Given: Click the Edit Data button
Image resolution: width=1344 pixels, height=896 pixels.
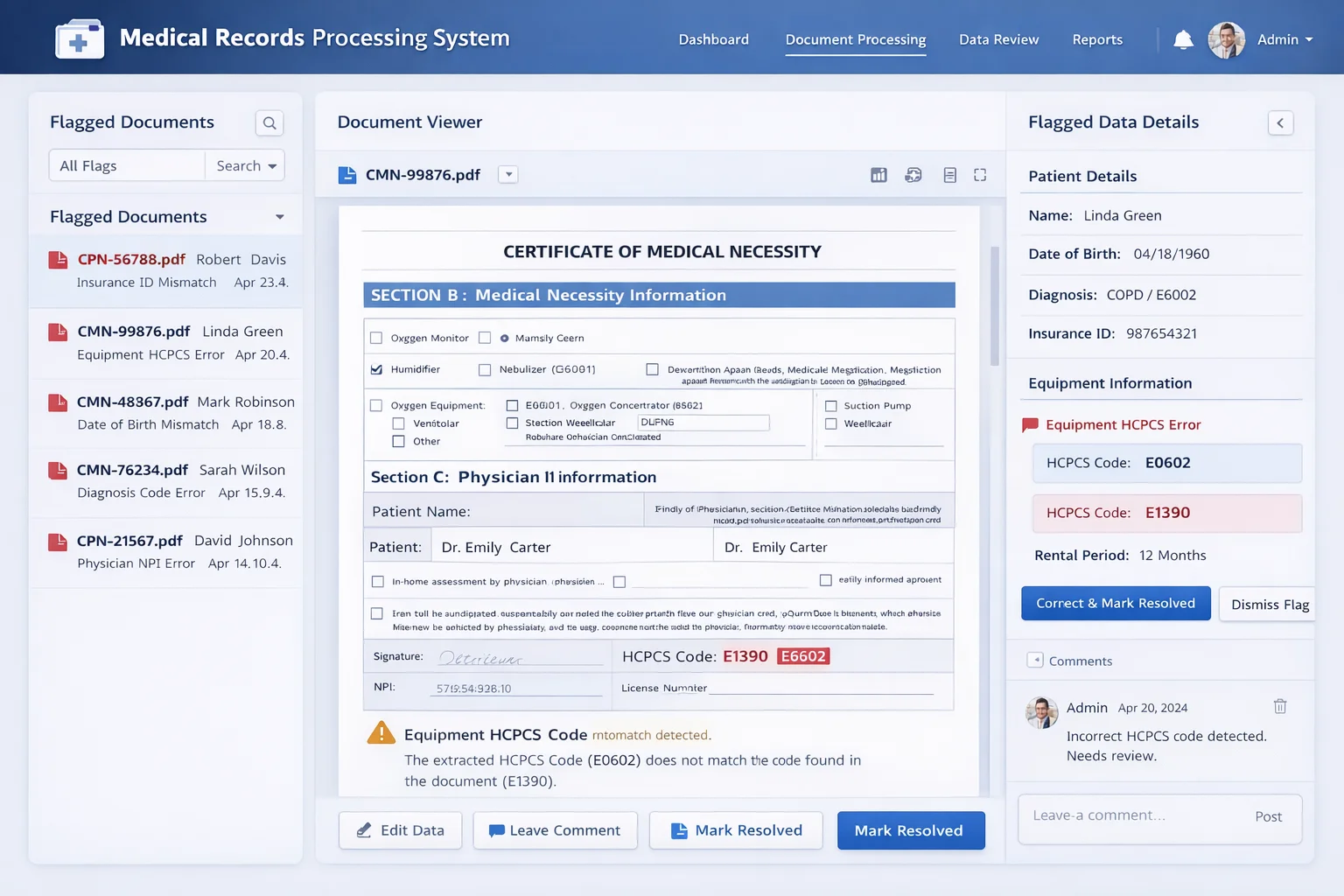Looking at the screenshot, I should click(401, 830).
